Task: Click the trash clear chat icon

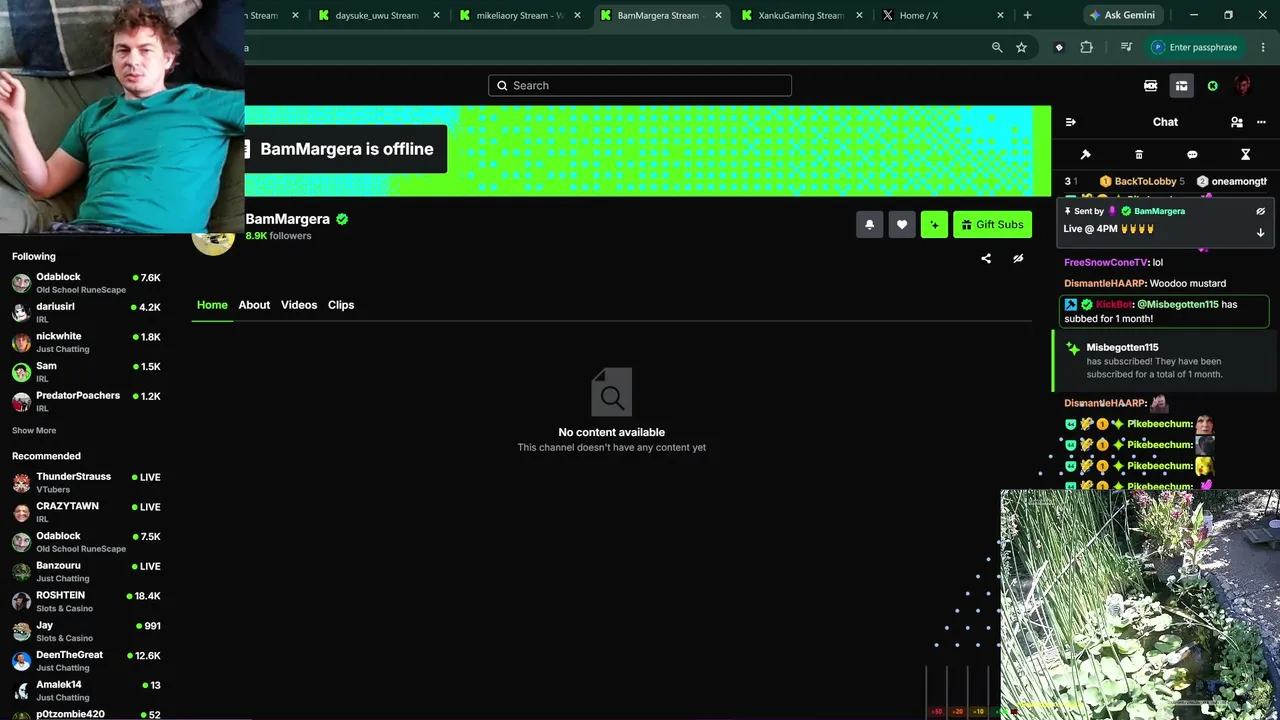Action: tap(1139, 155)
